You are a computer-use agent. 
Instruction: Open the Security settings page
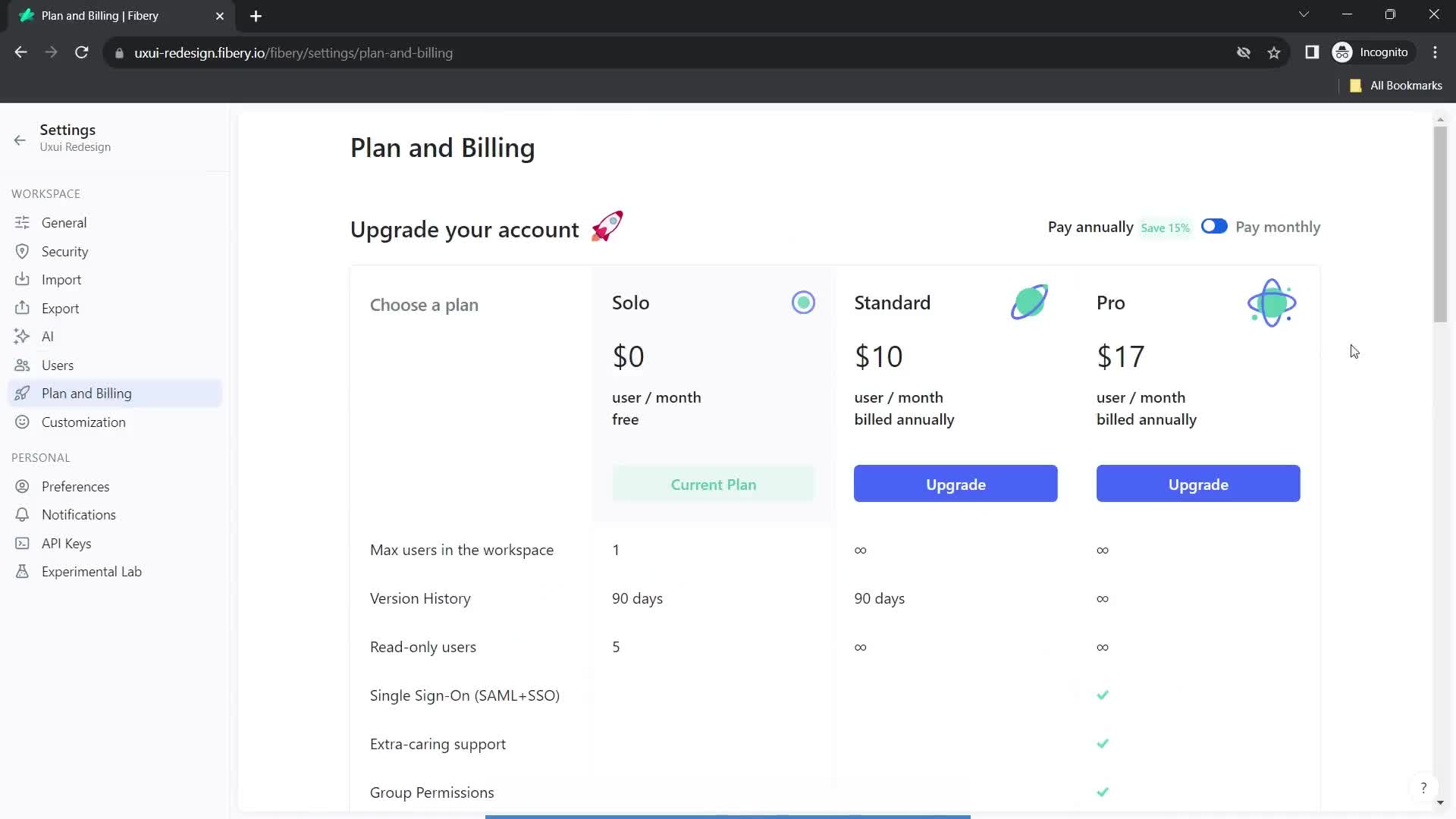click(65, 251)
